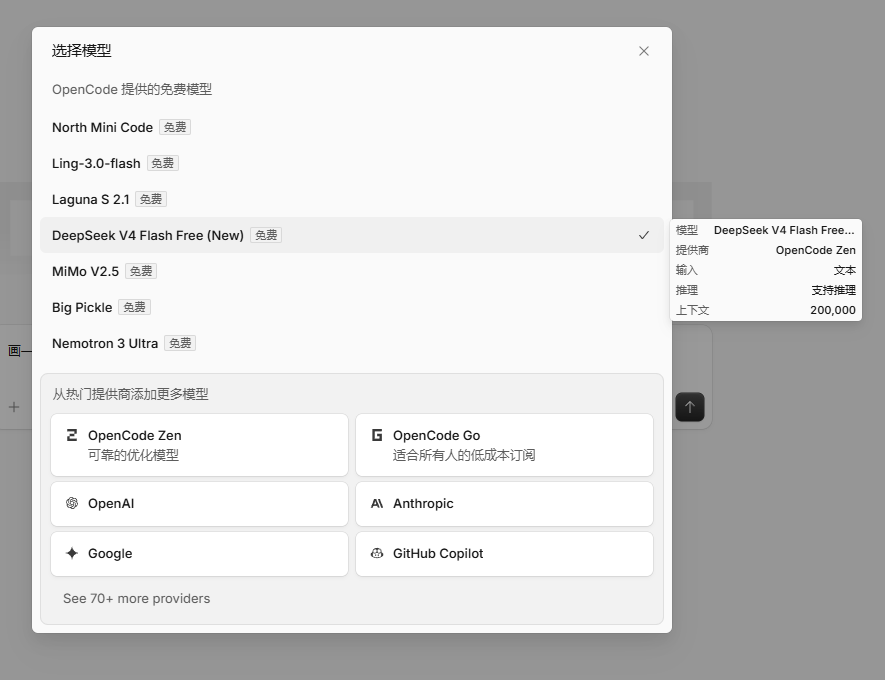The height and width of the screenshot is (680, 885).
Task: Add the OpenCode Zen provider
Action: [199, 445]
